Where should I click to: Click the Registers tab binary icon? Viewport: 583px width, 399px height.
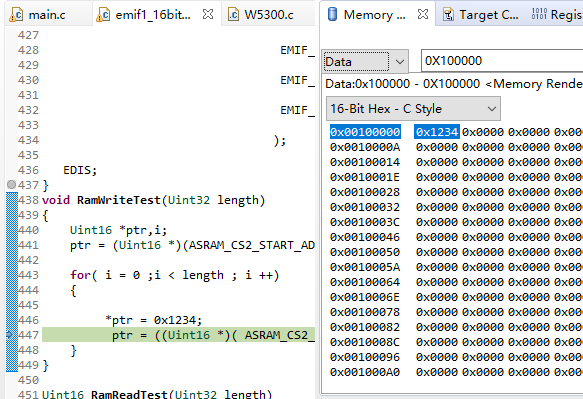(539, 14)
